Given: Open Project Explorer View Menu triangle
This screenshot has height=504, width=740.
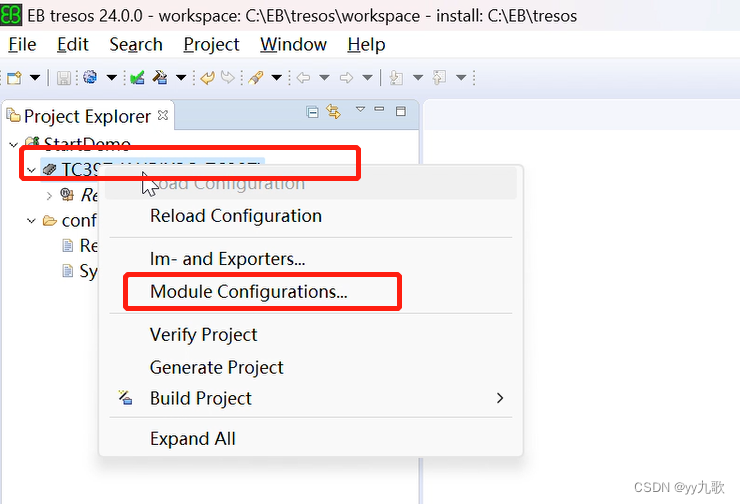Looking at the screenshot, I should [x=360, y=109].
